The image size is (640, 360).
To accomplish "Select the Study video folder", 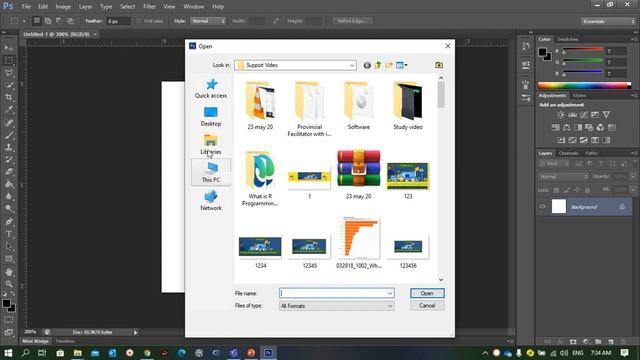I will pos(408,105).
